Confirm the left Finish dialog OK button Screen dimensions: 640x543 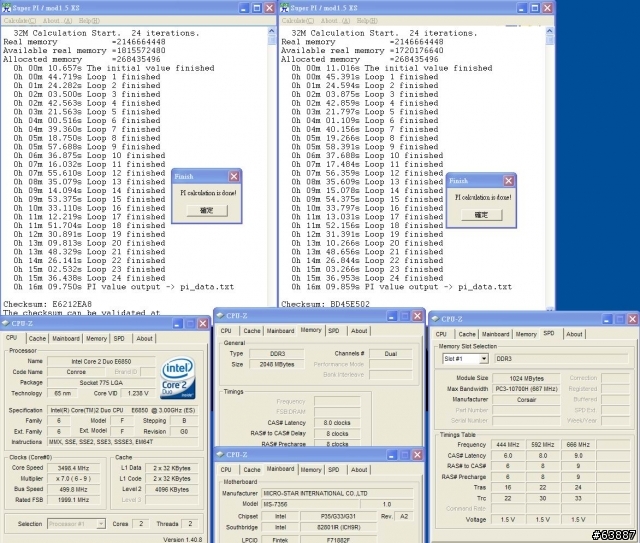(x=207, y=210)
